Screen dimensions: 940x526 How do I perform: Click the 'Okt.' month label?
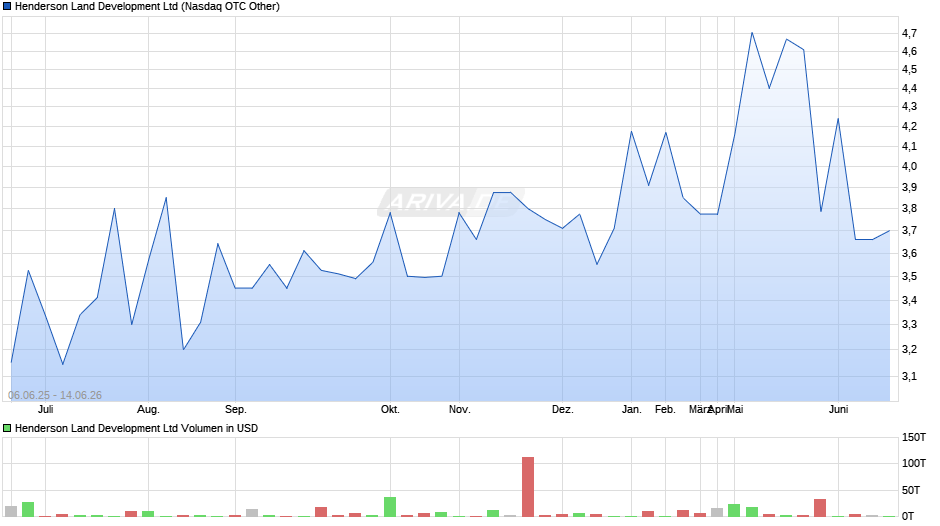[390, 409]
